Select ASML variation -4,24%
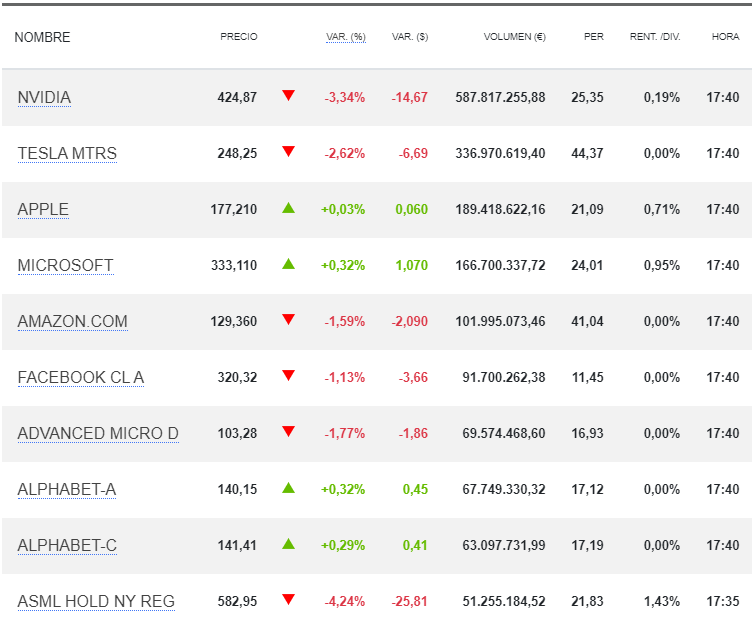753x636 pixels. [345, 601]
